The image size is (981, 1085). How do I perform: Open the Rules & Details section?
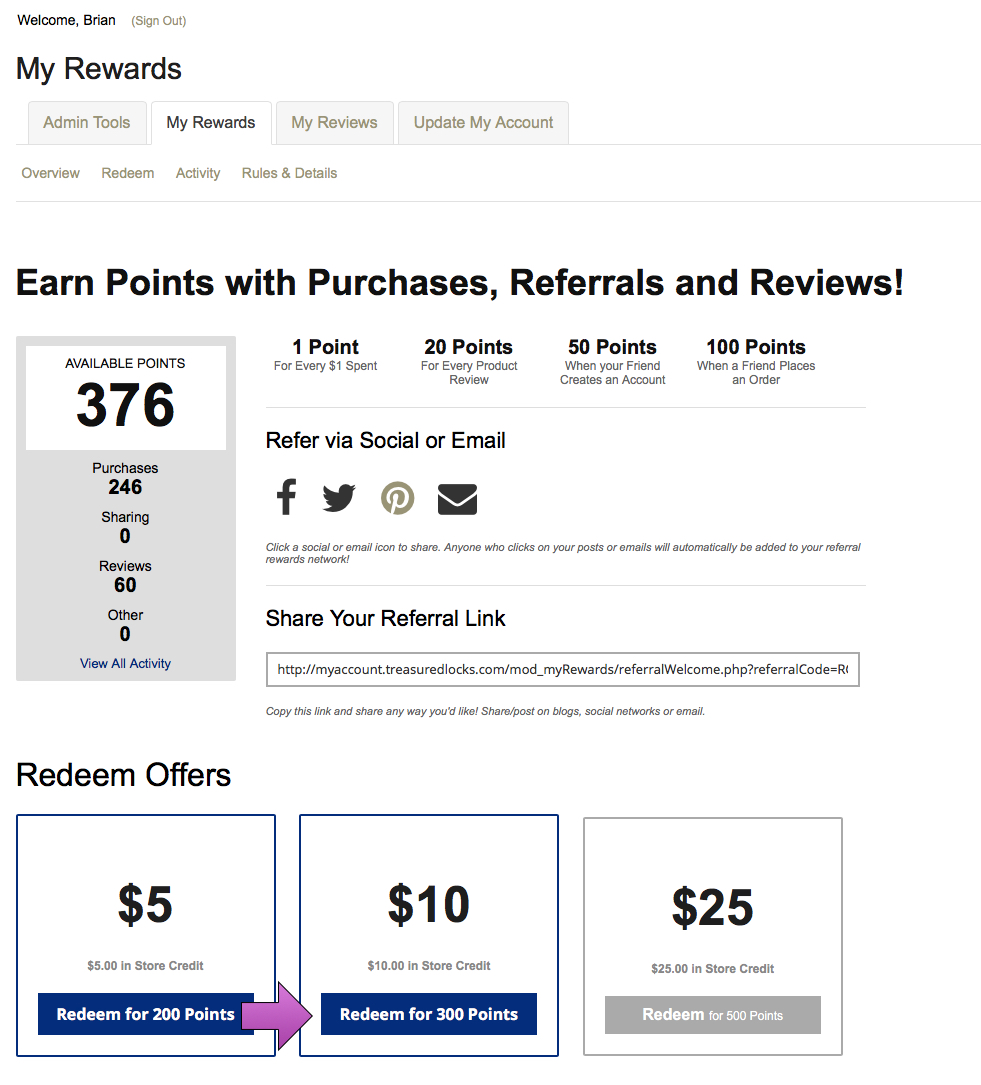pos(289,173)
